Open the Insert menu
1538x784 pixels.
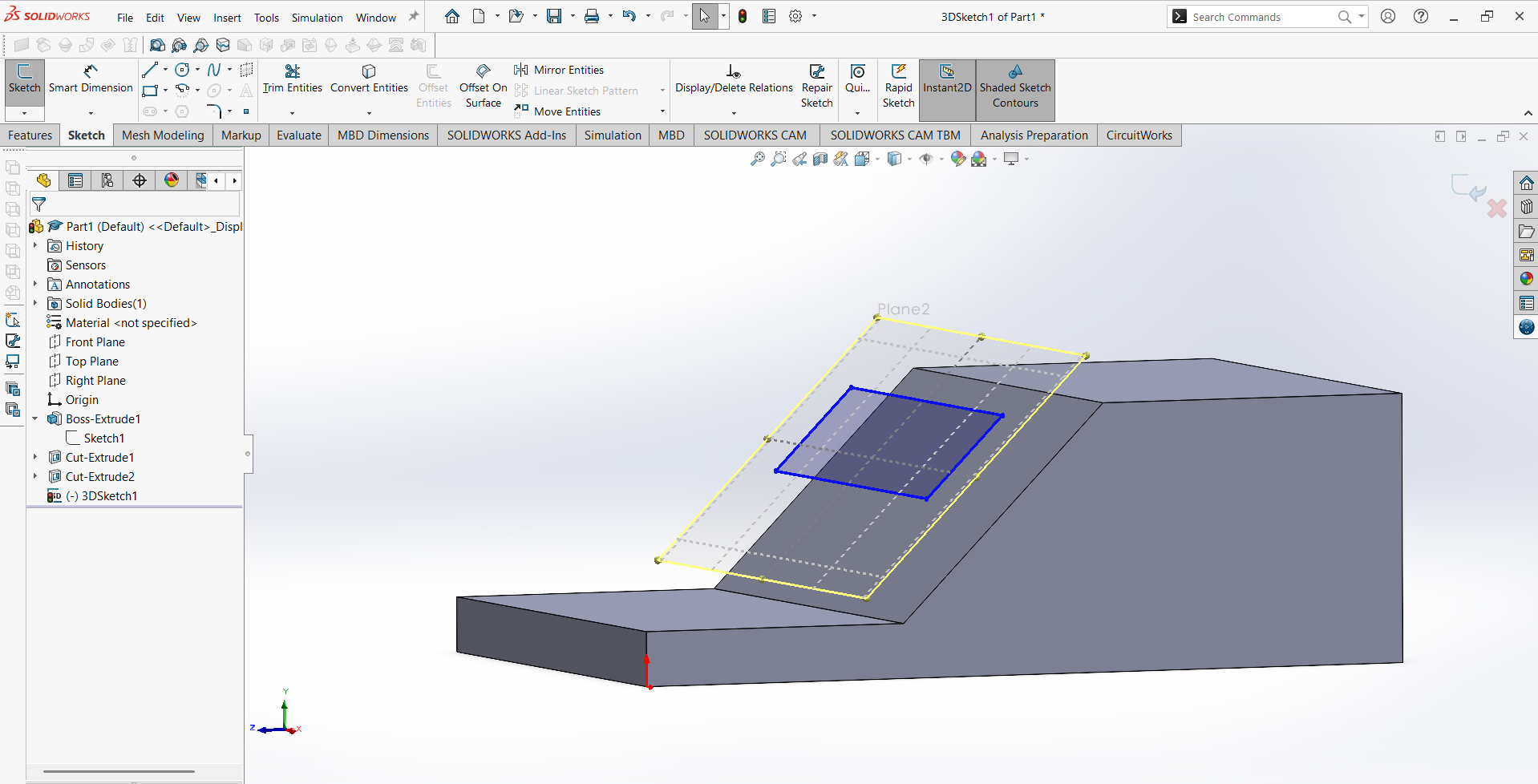coord(227,18)
